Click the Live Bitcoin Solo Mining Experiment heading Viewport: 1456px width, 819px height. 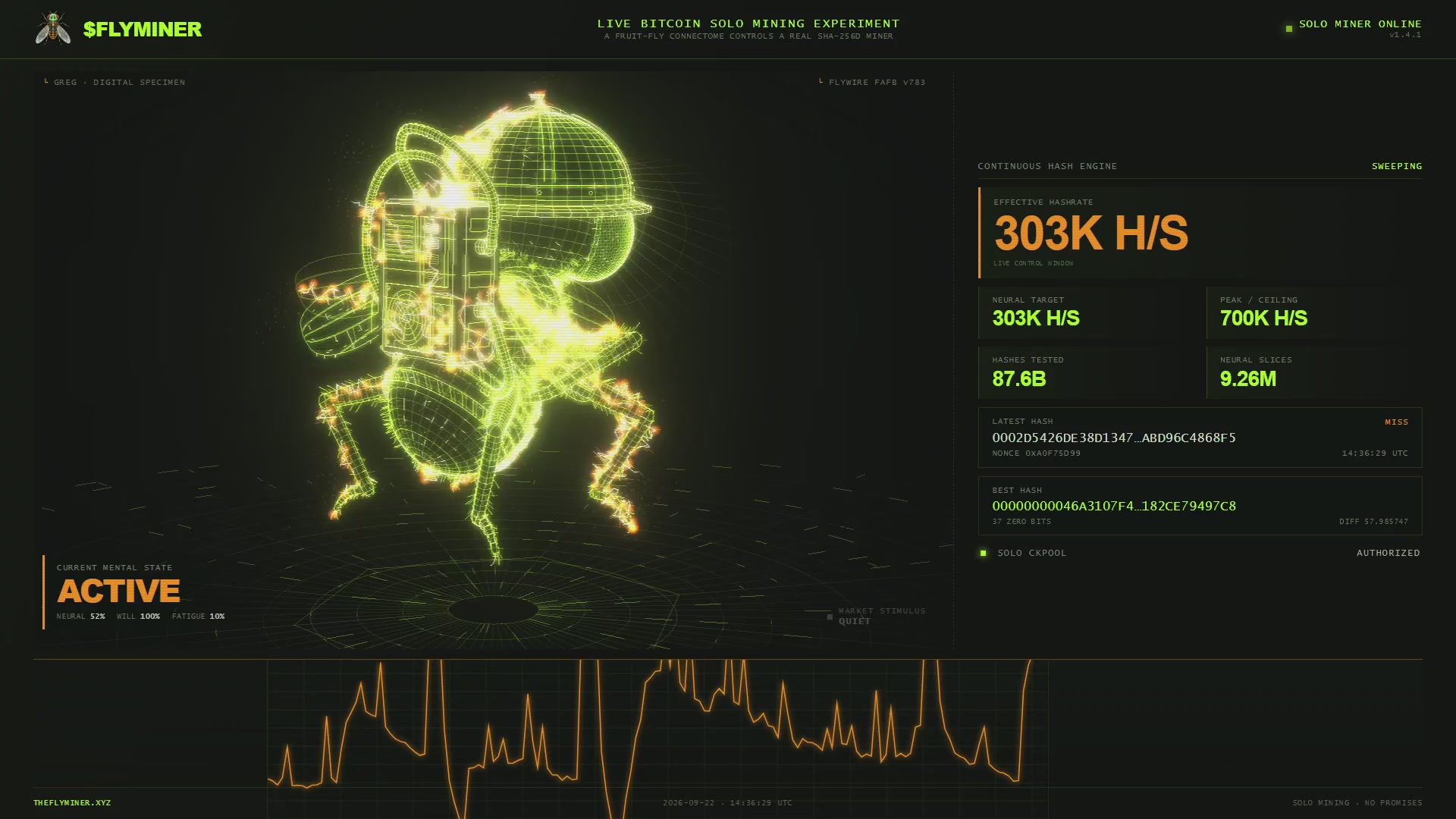coord(748,24)
